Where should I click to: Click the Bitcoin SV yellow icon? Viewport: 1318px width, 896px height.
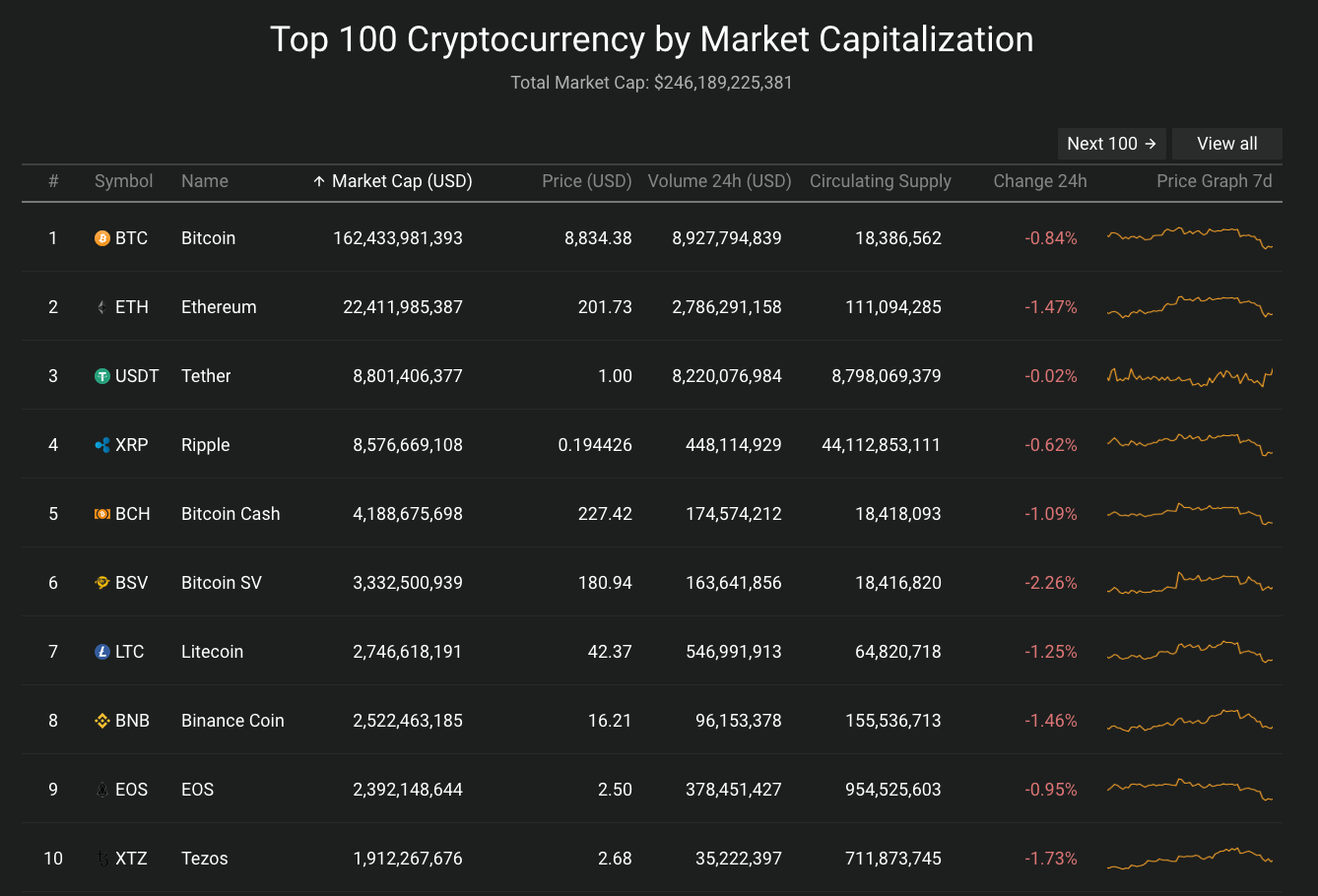pyautogui.click(x=102, y=583)
